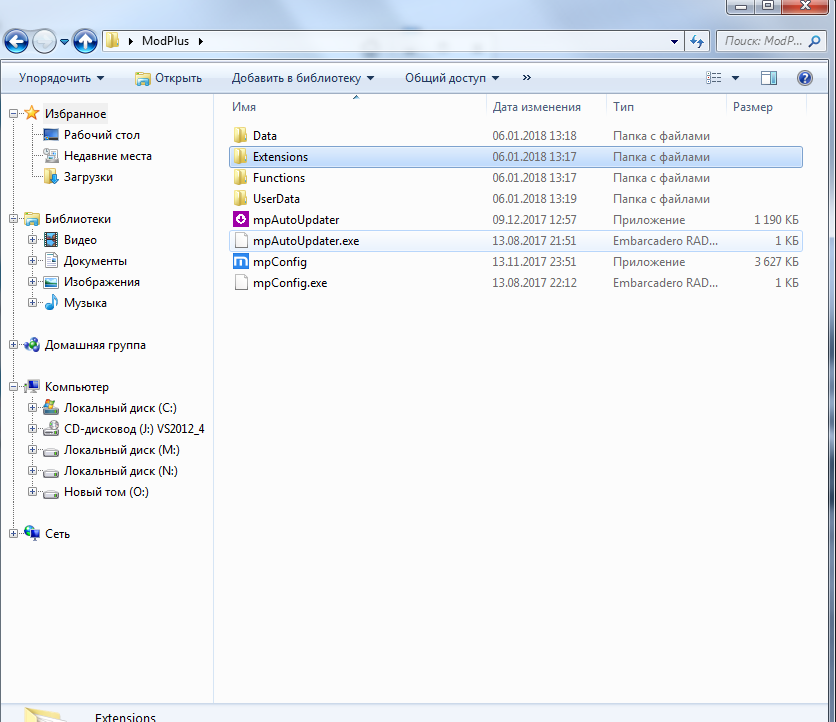
Task: Select the Extensions folder icon
Action: tap(240, 157)
